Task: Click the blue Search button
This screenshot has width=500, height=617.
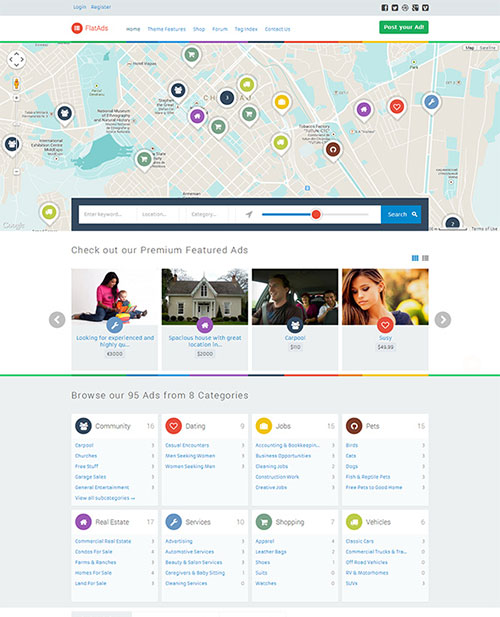Action: (401, 214)
